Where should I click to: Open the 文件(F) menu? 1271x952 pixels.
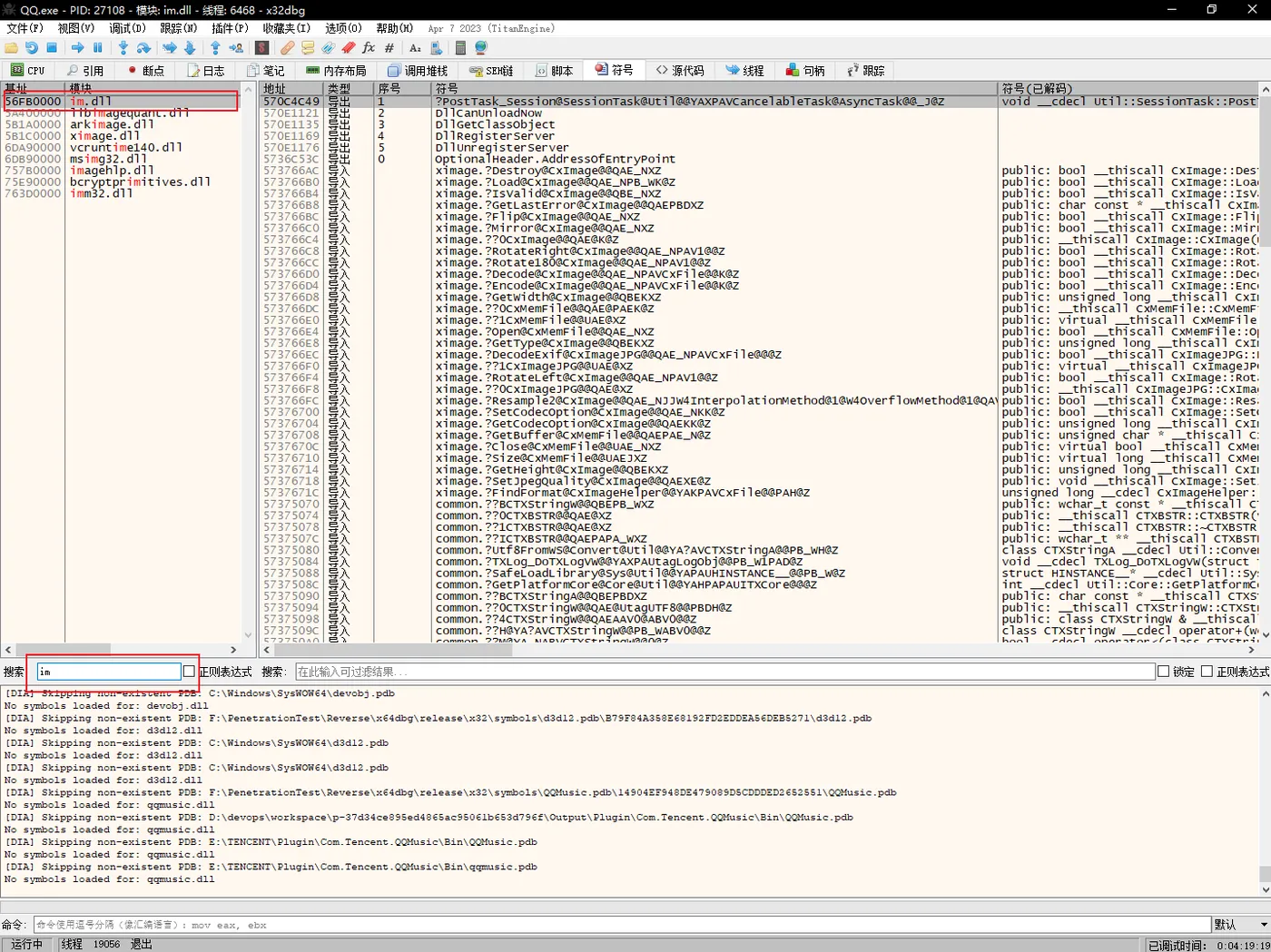(x=25, y=28)
